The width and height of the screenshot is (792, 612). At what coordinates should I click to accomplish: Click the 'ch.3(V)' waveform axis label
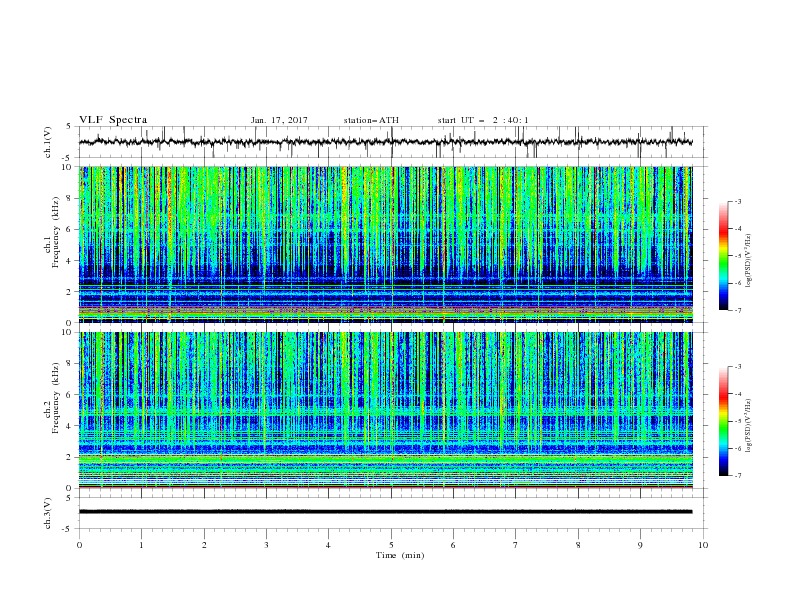tap(48, 513)
